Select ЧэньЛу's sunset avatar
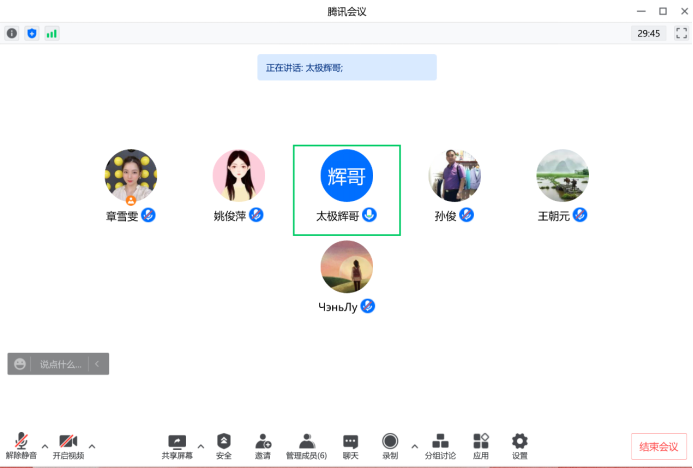Viewport: 693px width, 468px height. tap(346, 266)
